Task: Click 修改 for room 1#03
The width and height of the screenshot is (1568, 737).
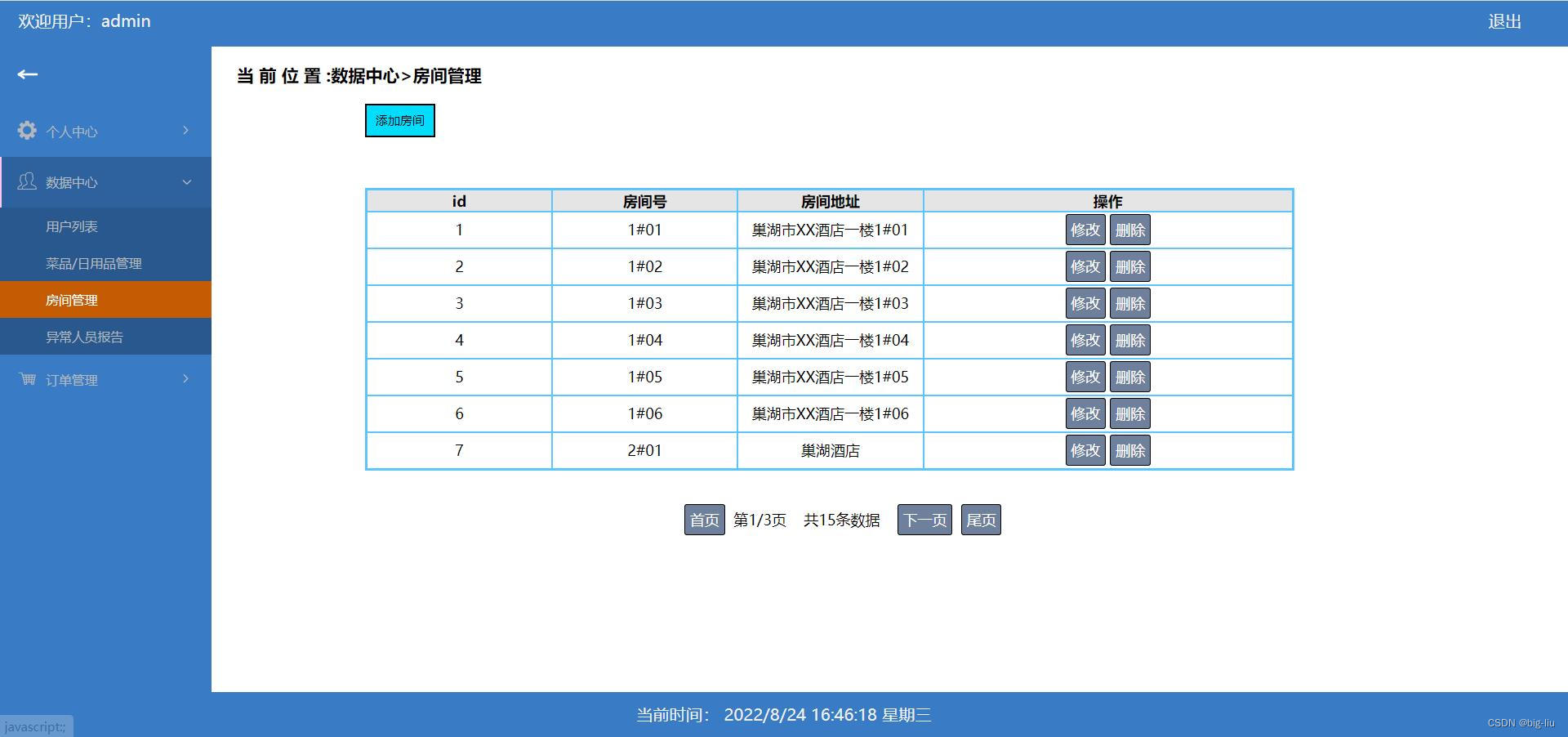Action: pyautogui.click(x=1085, y=303)
